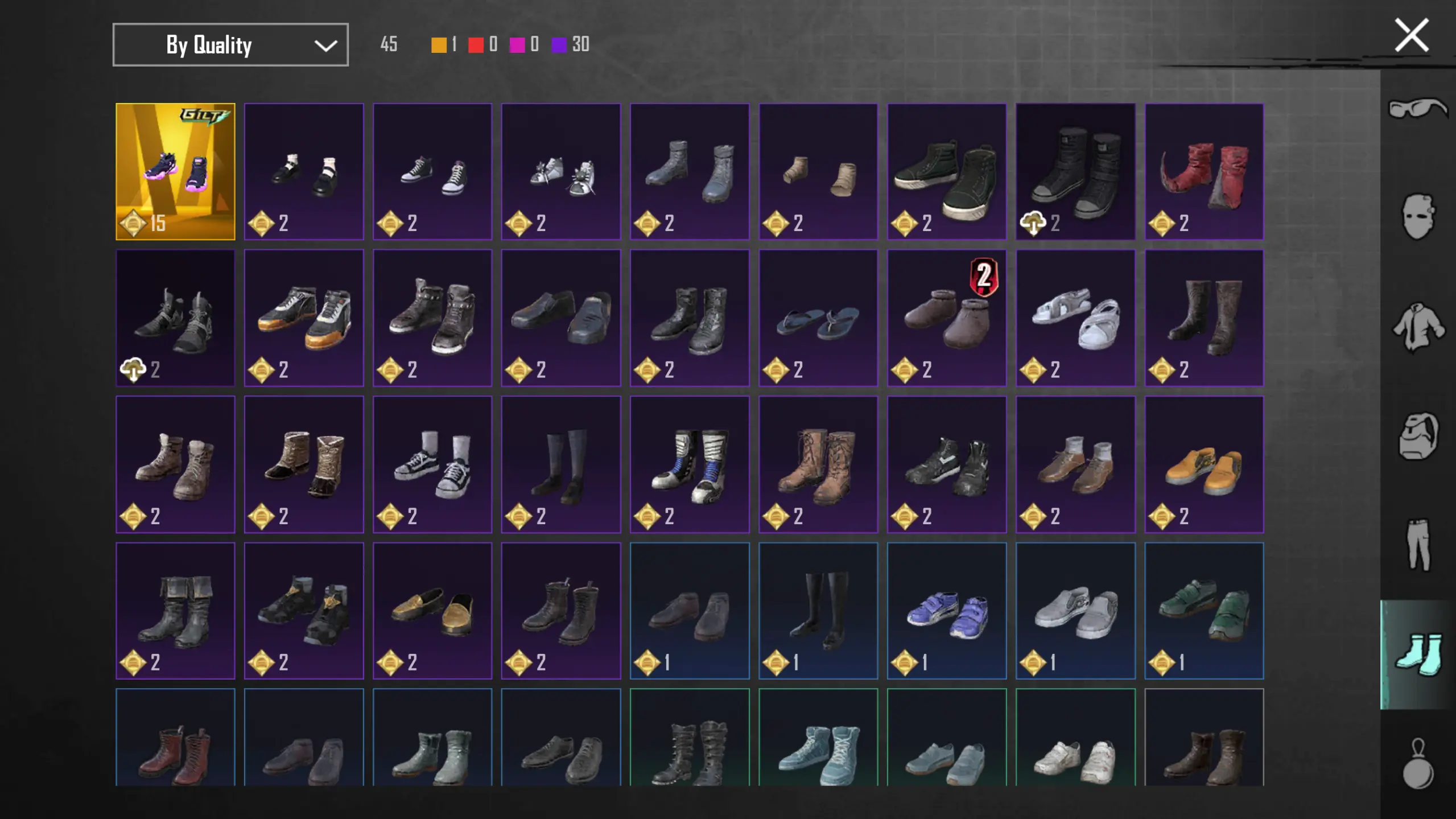This screenshot has width=1456, height=819.
Task: Select the gold GILT sneakers item
Action: pyautogui.click(x=175, y=171)
